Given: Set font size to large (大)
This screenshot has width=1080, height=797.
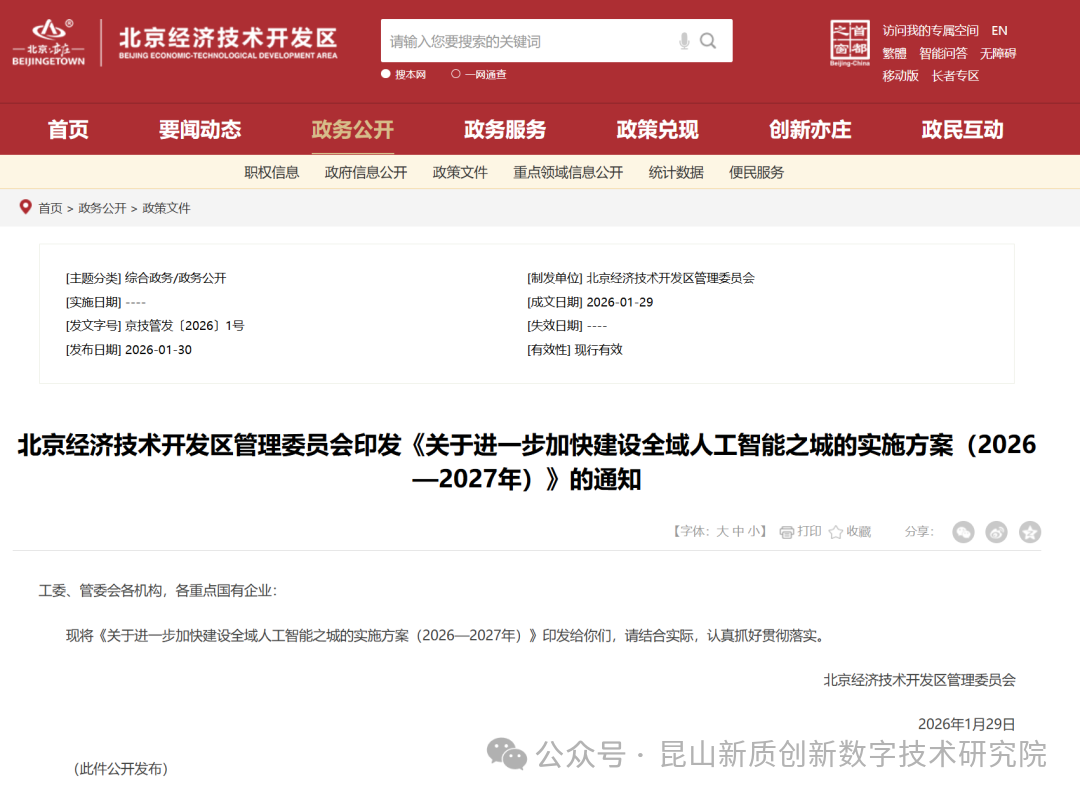Looking at the screenshot, I should (x=722, y=532).
